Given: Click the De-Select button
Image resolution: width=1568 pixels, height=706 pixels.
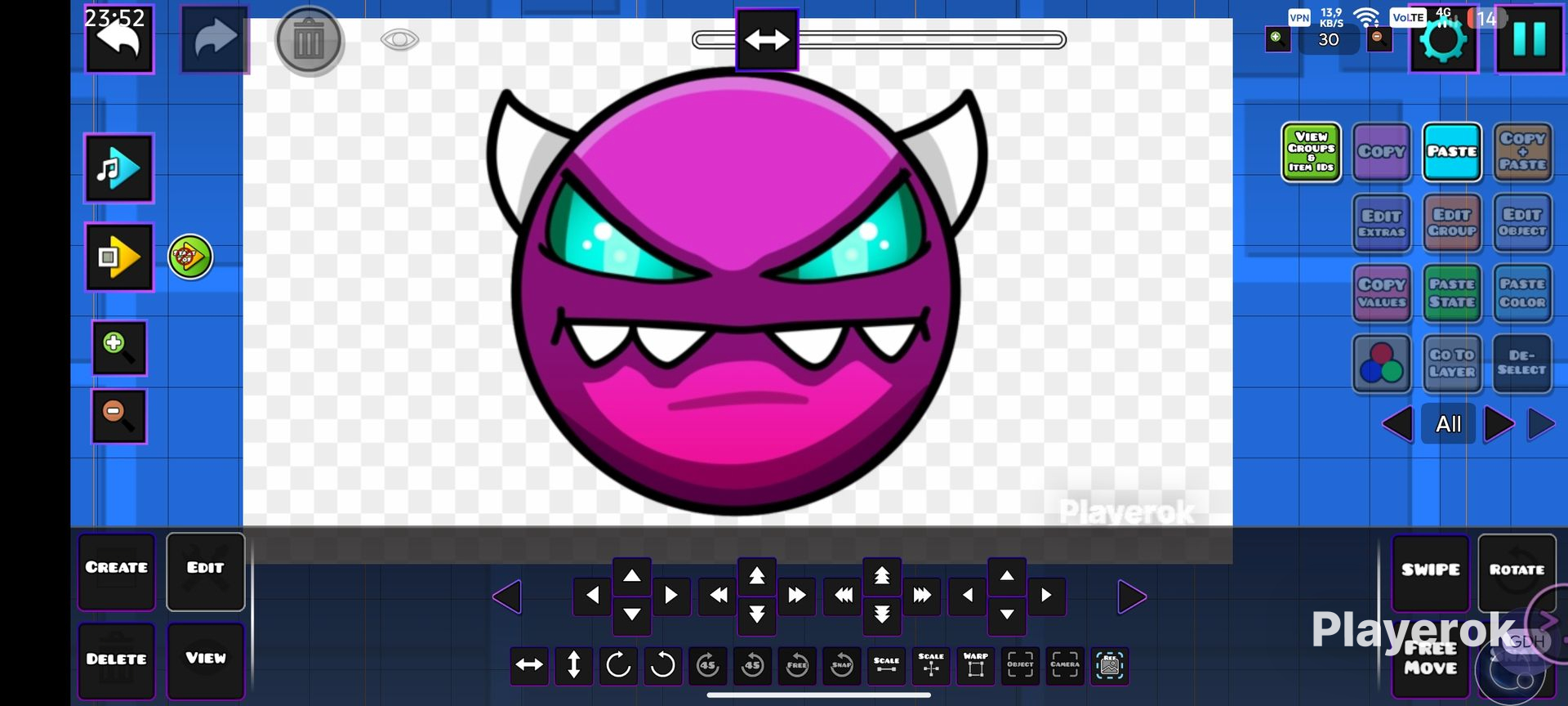Looking at the screenshot, I should click(1522, 364).
